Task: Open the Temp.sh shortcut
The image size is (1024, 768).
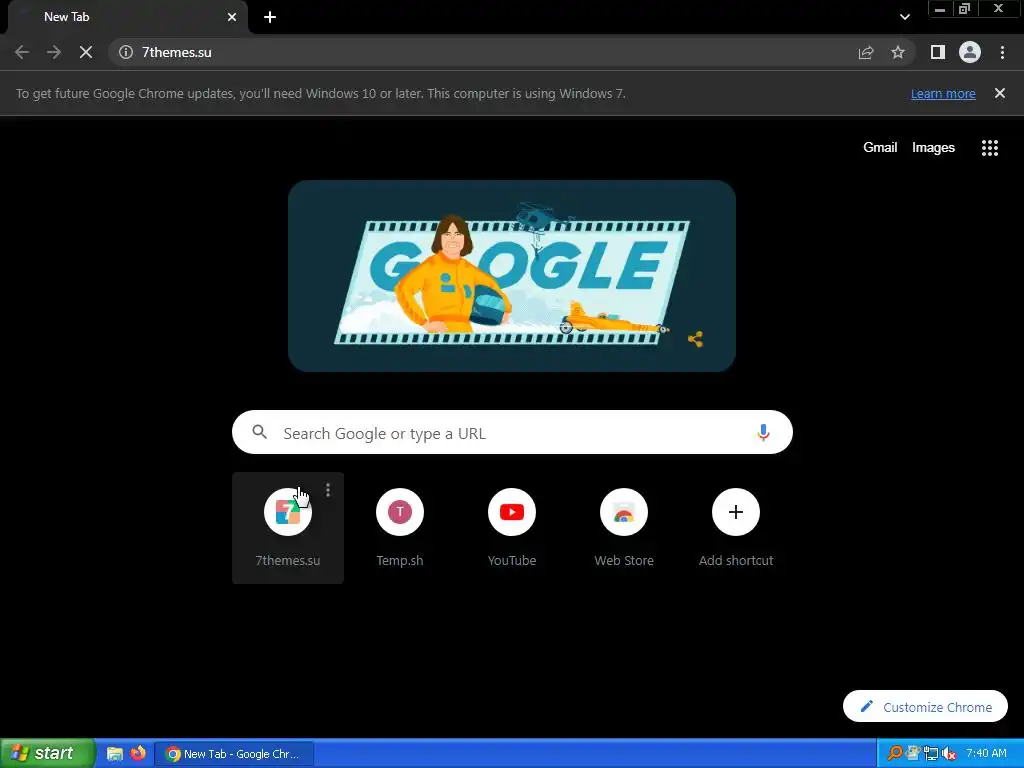Action: [x=400, y=528]
